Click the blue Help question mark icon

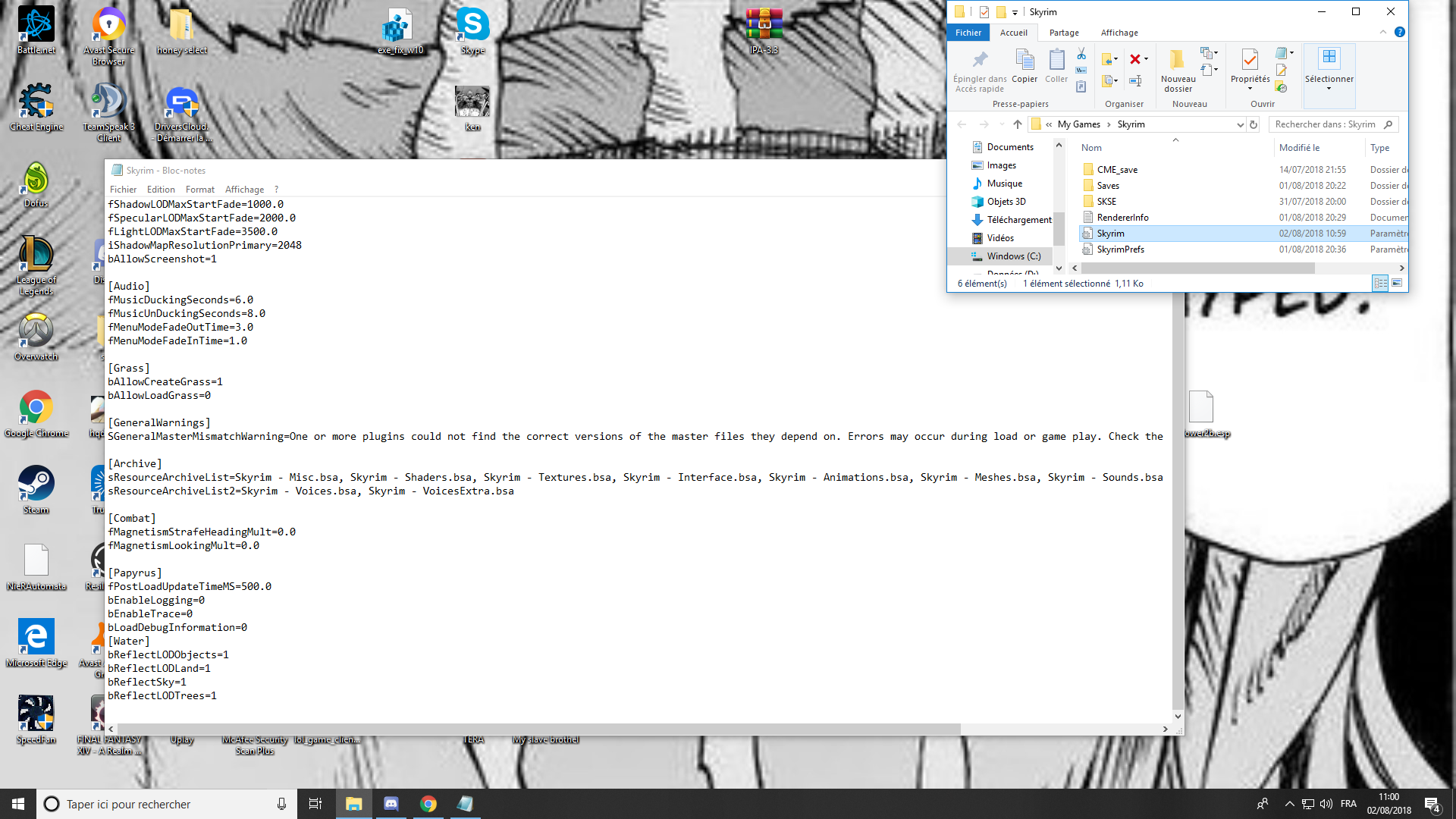click(1400, 32)
